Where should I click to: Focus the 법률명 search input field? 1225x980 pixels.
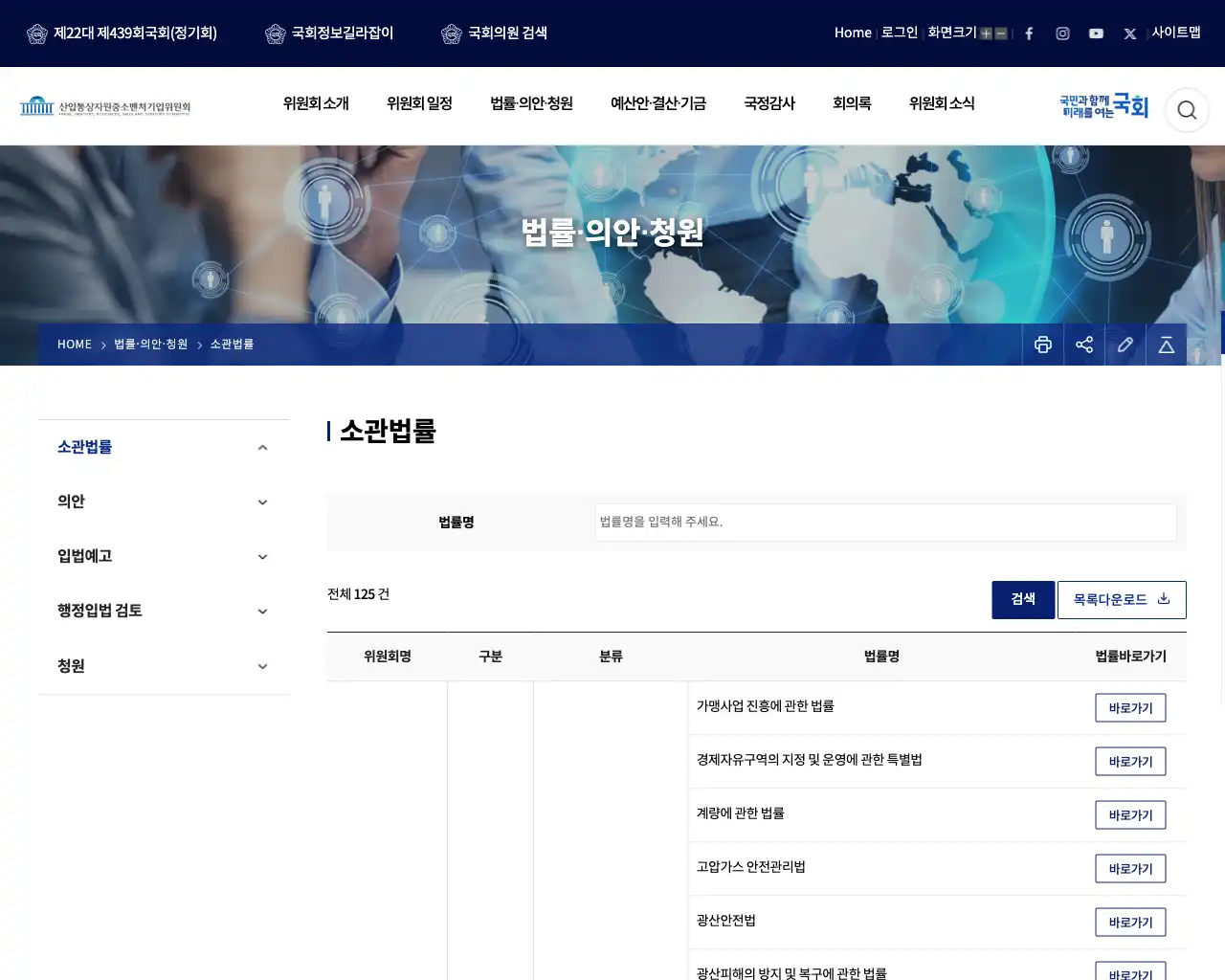[885, 523]
